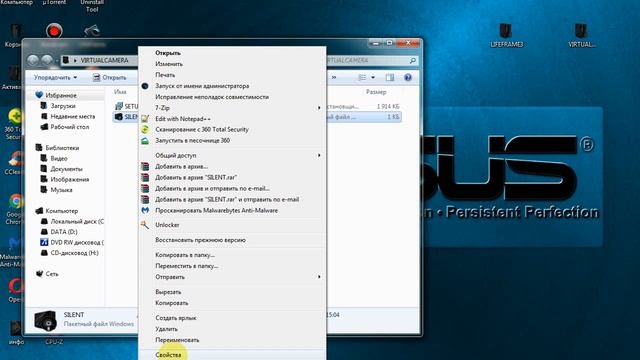
Task: Toggle the preview pane icon
Action: pyautogui.click(x=390, y=78)
